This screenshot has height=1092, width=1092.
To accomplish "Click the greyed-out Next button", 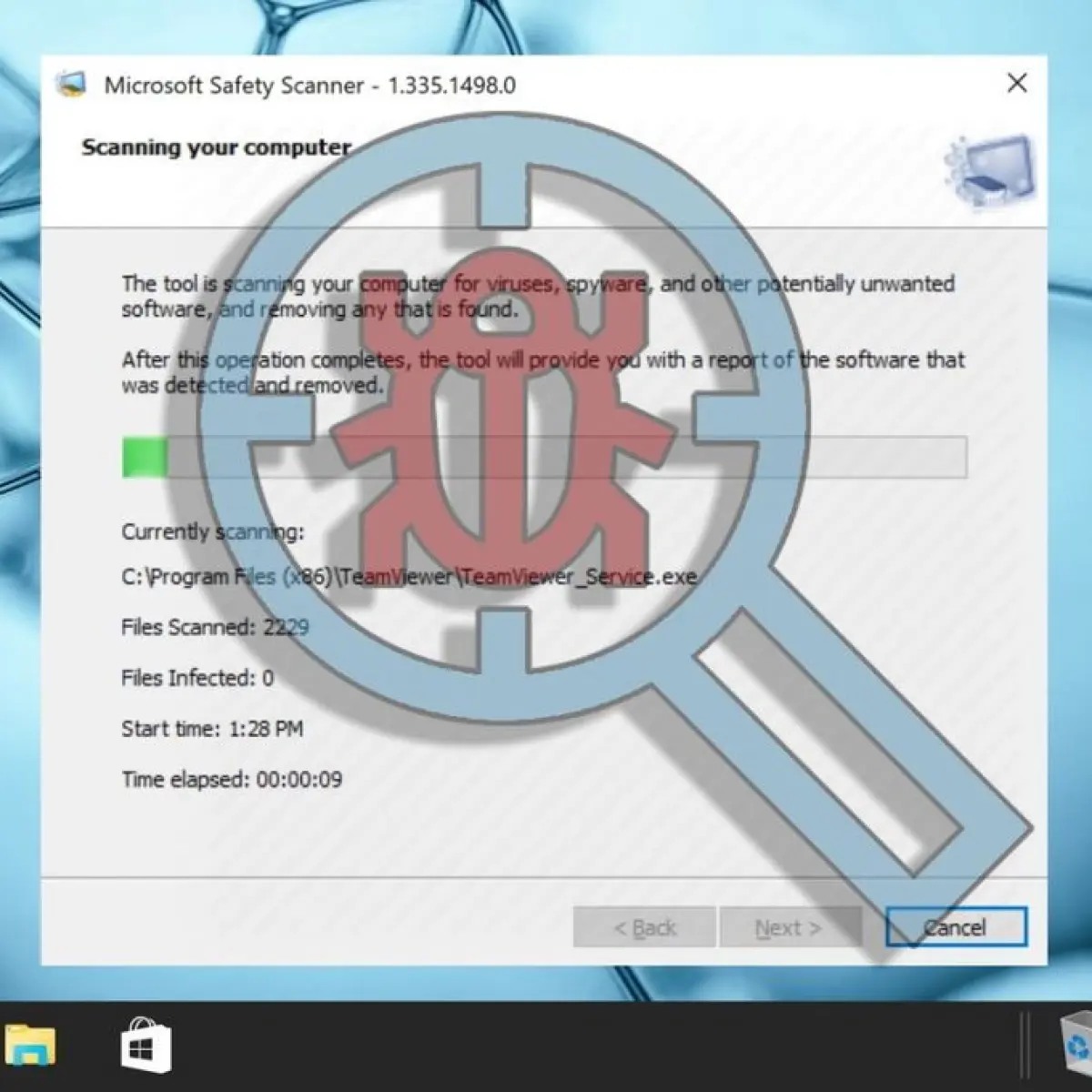I will tap(789, 927).
